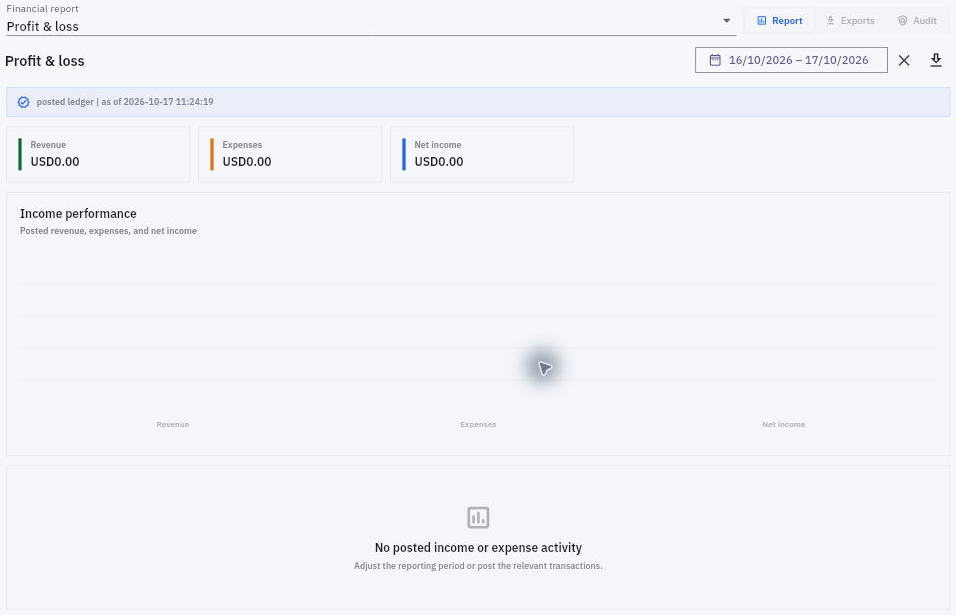Open the Audit tab
Screen dimensions: 956x615
[x=917, y=21]
